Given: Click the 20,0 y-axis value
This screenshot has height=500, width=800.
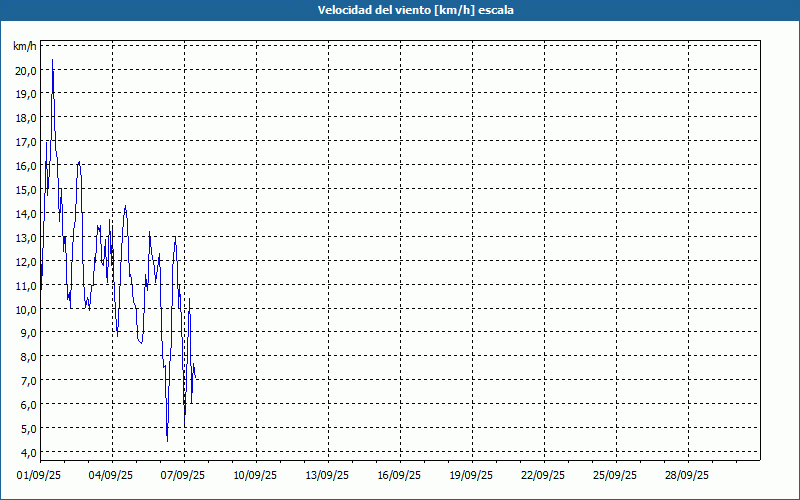Looking at the screenshot, I should coord(26,70).
